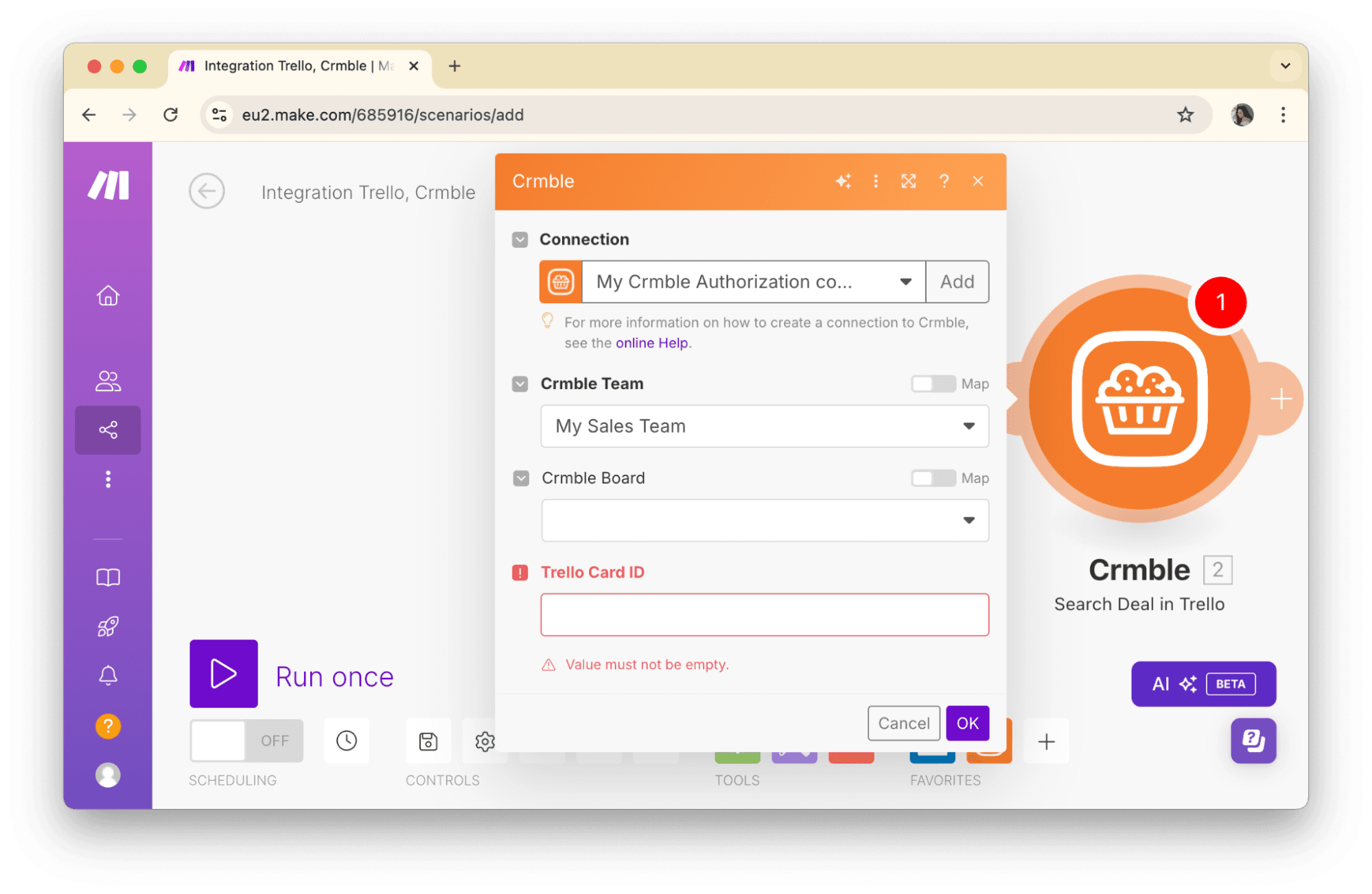The height and width of the screenshot is (894, 1372).
Task: Open the Scenarios share icon in sidebar
Action: [x=108, y=430]
